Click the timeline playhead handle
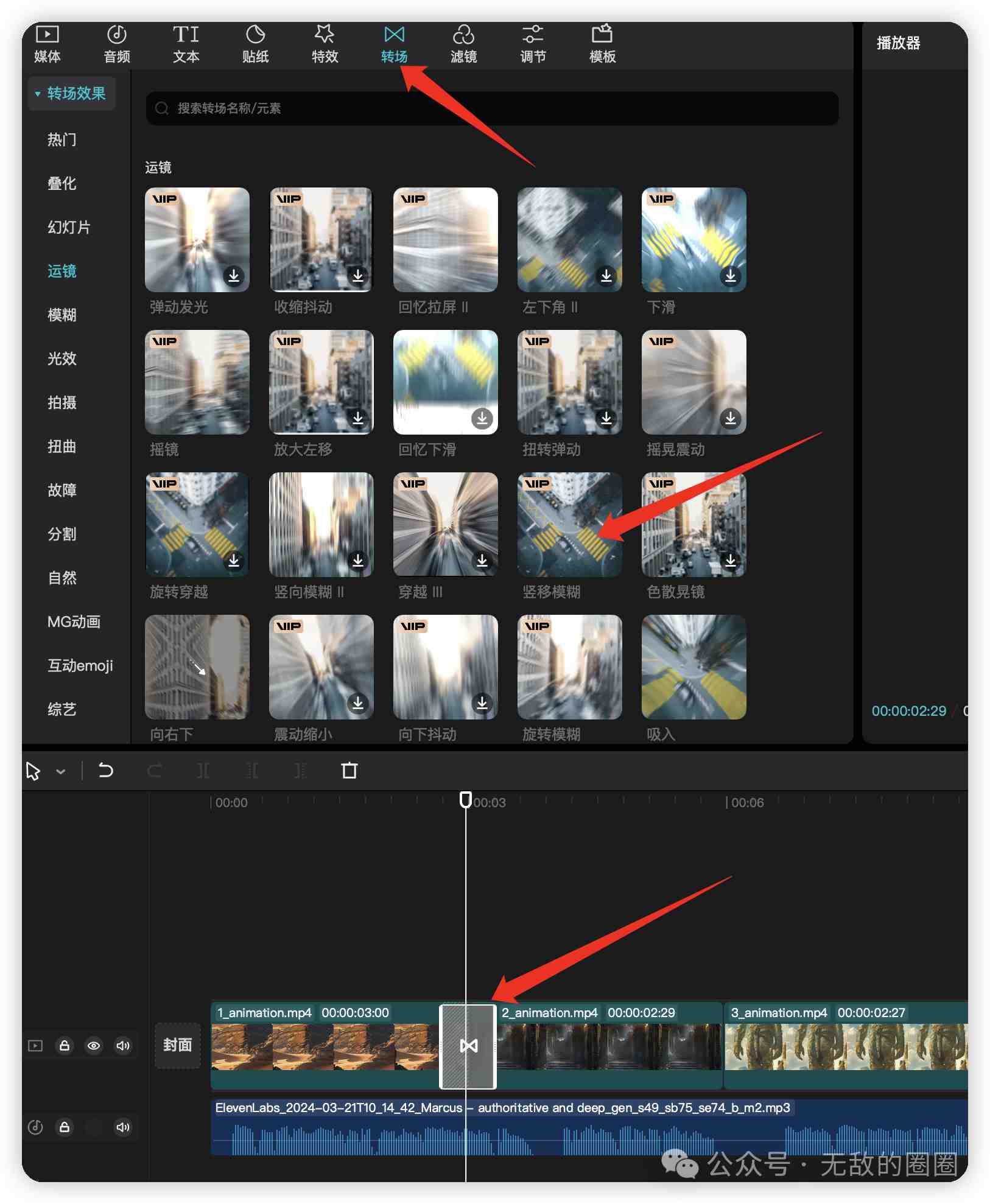 click(x=465, y=799)
